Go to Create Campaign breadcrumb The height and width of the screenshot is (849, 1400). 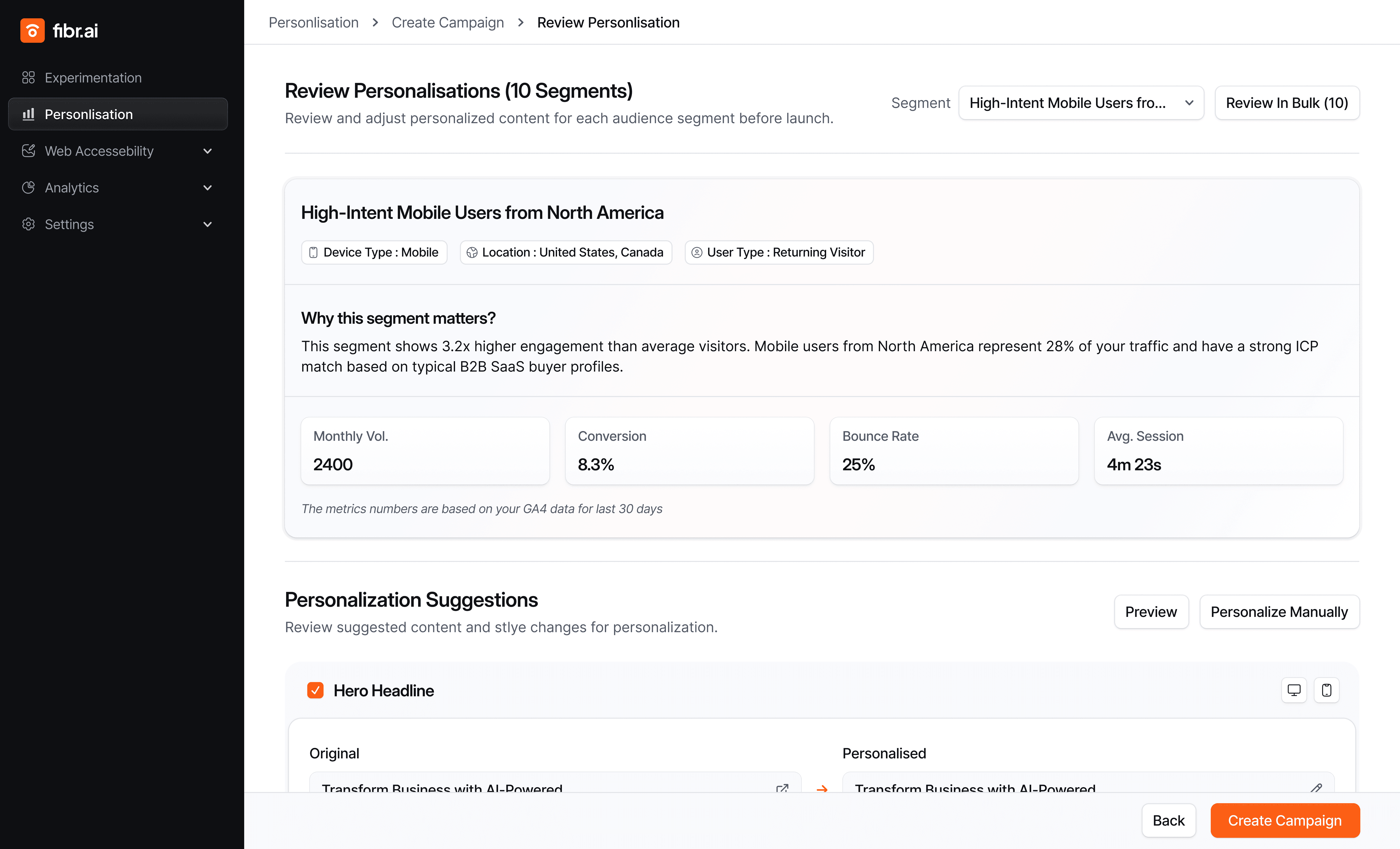[x=447, y=23]
